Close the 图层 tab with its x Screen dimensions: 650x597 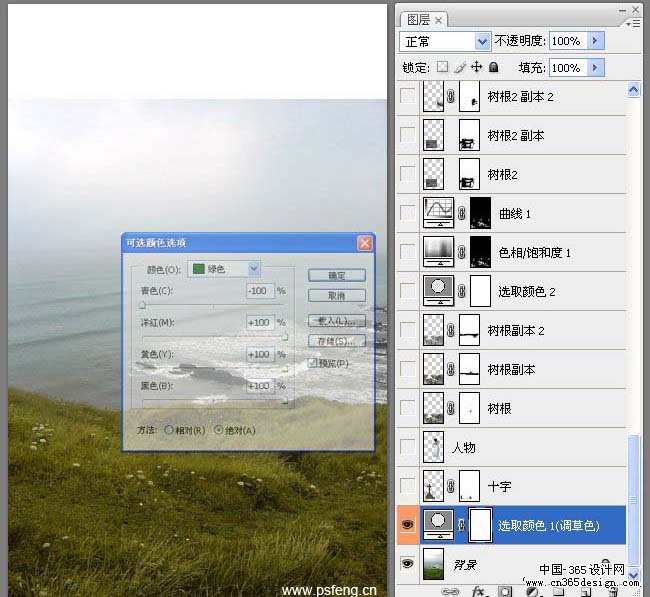click(x=439, y=20)
